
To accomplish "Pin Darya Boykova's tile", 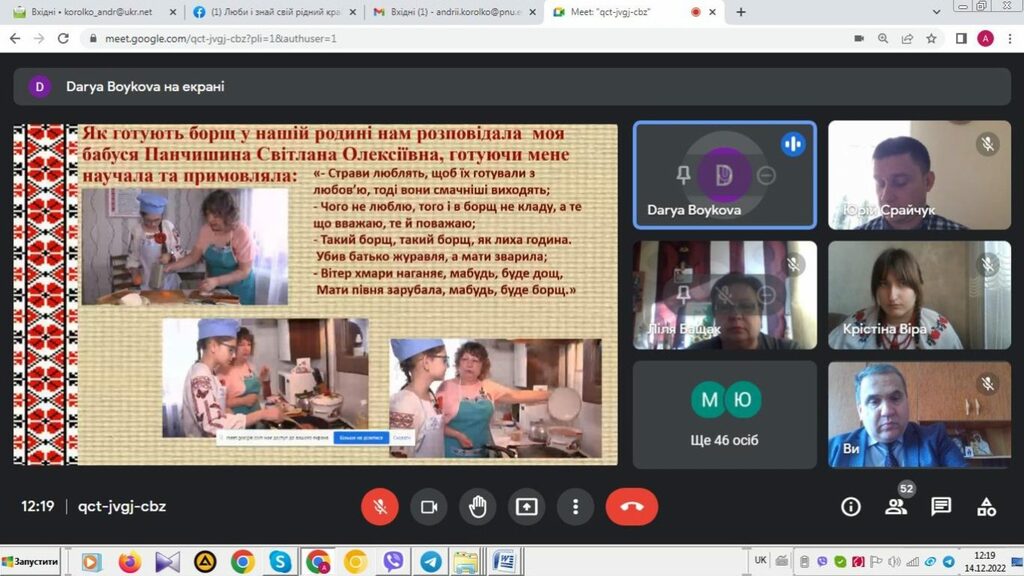I will pyautogui.click(x=683, y=176).
